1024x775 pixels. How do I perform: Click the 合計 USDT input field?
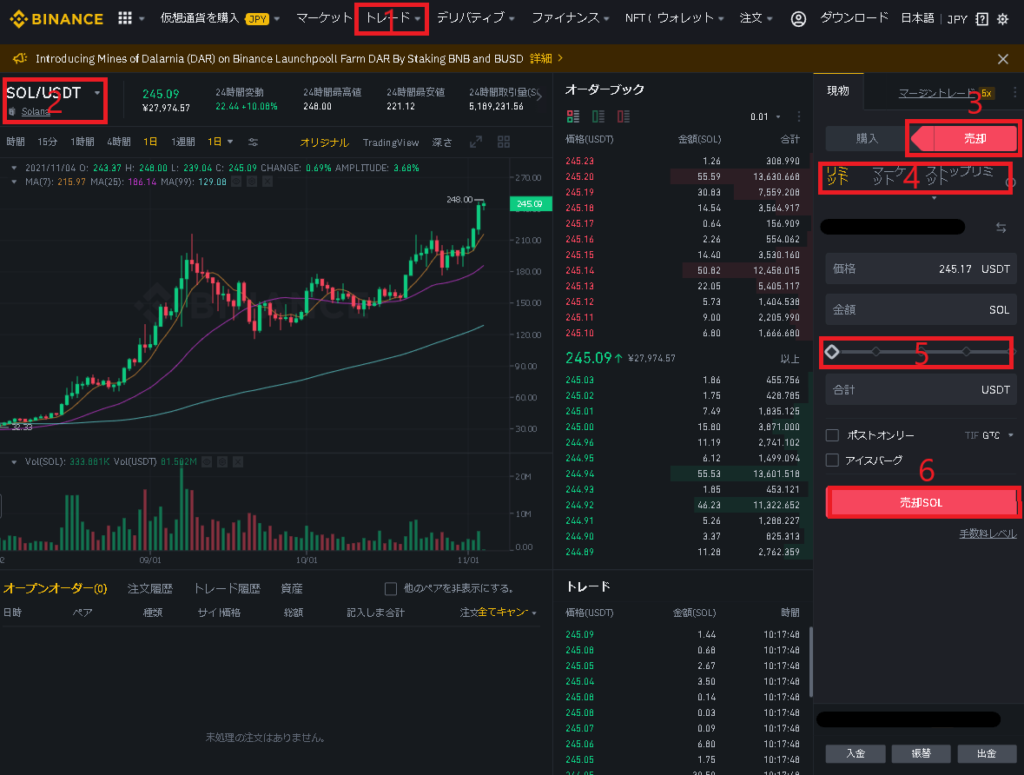(921, 390)
